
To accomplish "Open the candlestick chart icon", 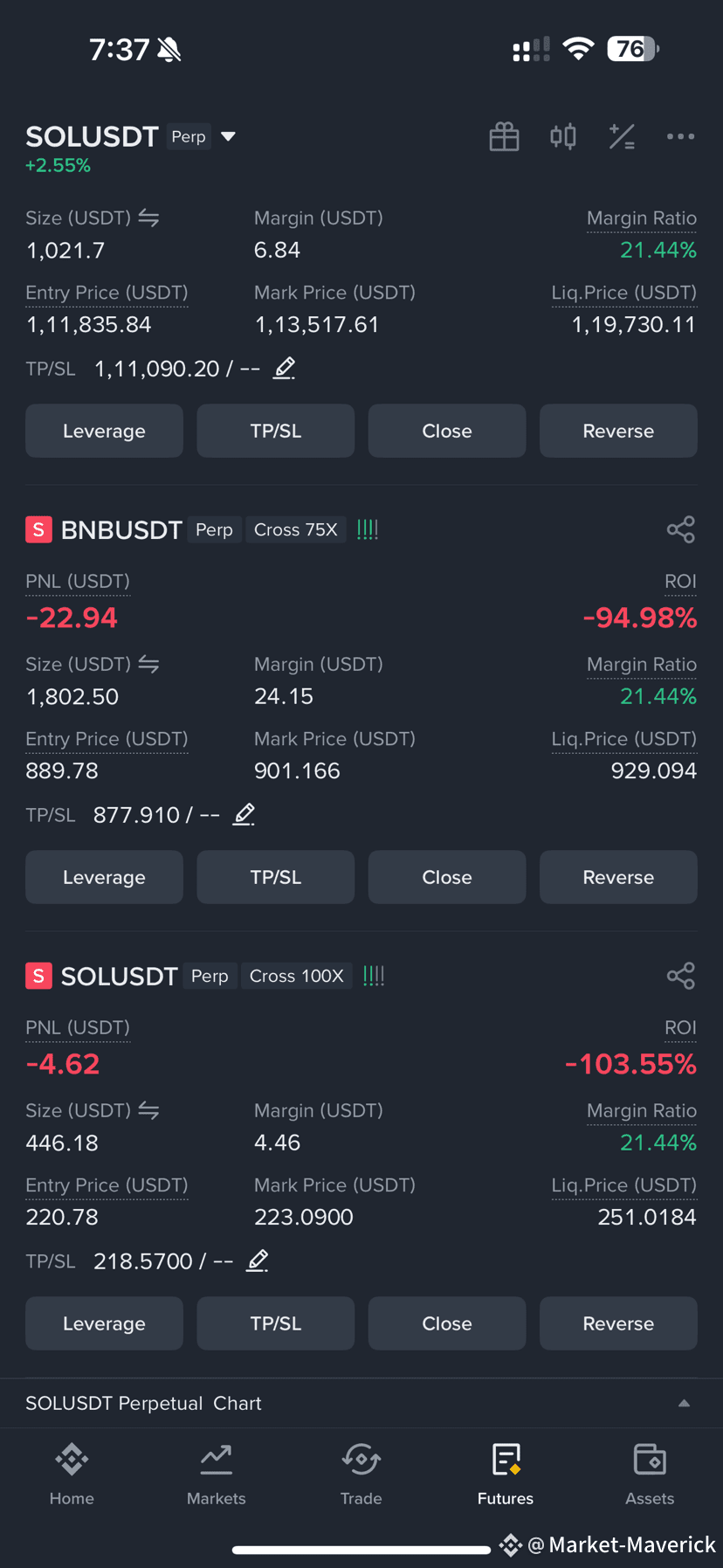I will click(563, 136).
